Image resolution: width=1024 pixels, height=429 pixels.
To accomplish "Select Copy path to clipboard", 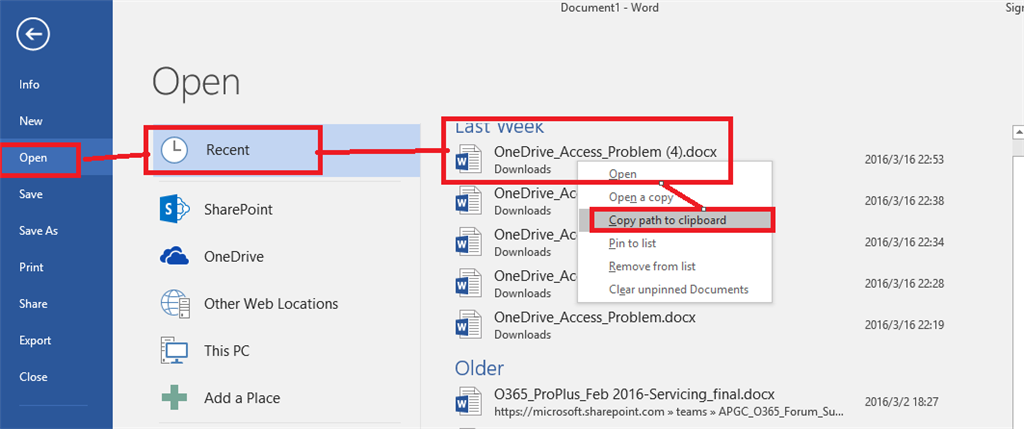I will (675, 220).
